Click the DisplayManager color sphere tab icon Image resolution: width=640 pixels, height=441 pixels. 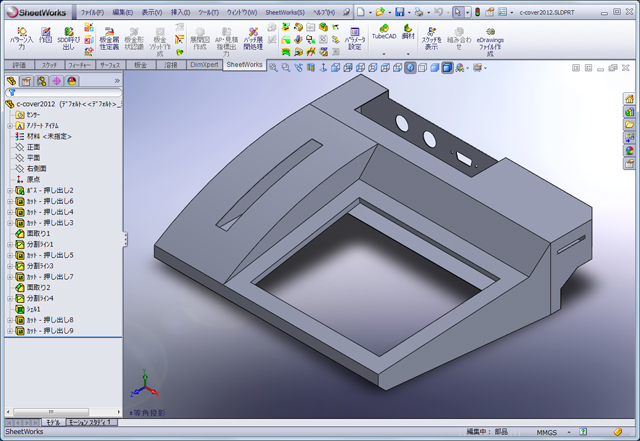[71, 81]
